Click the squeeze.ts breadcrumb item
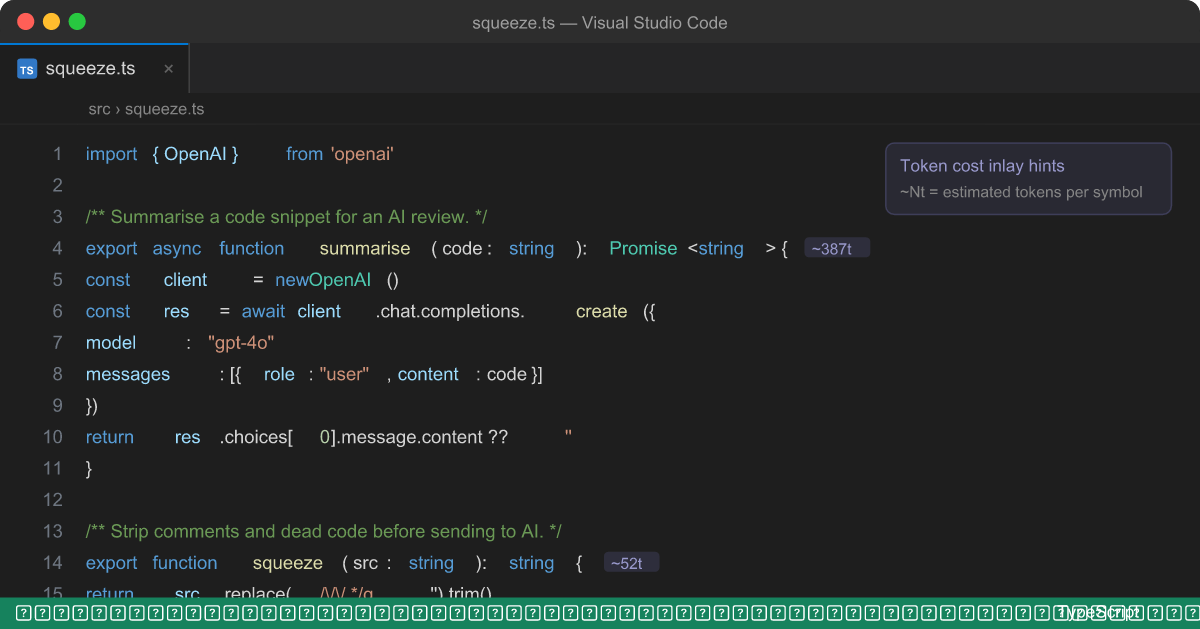1200x629 pixels. coord(164,109)
